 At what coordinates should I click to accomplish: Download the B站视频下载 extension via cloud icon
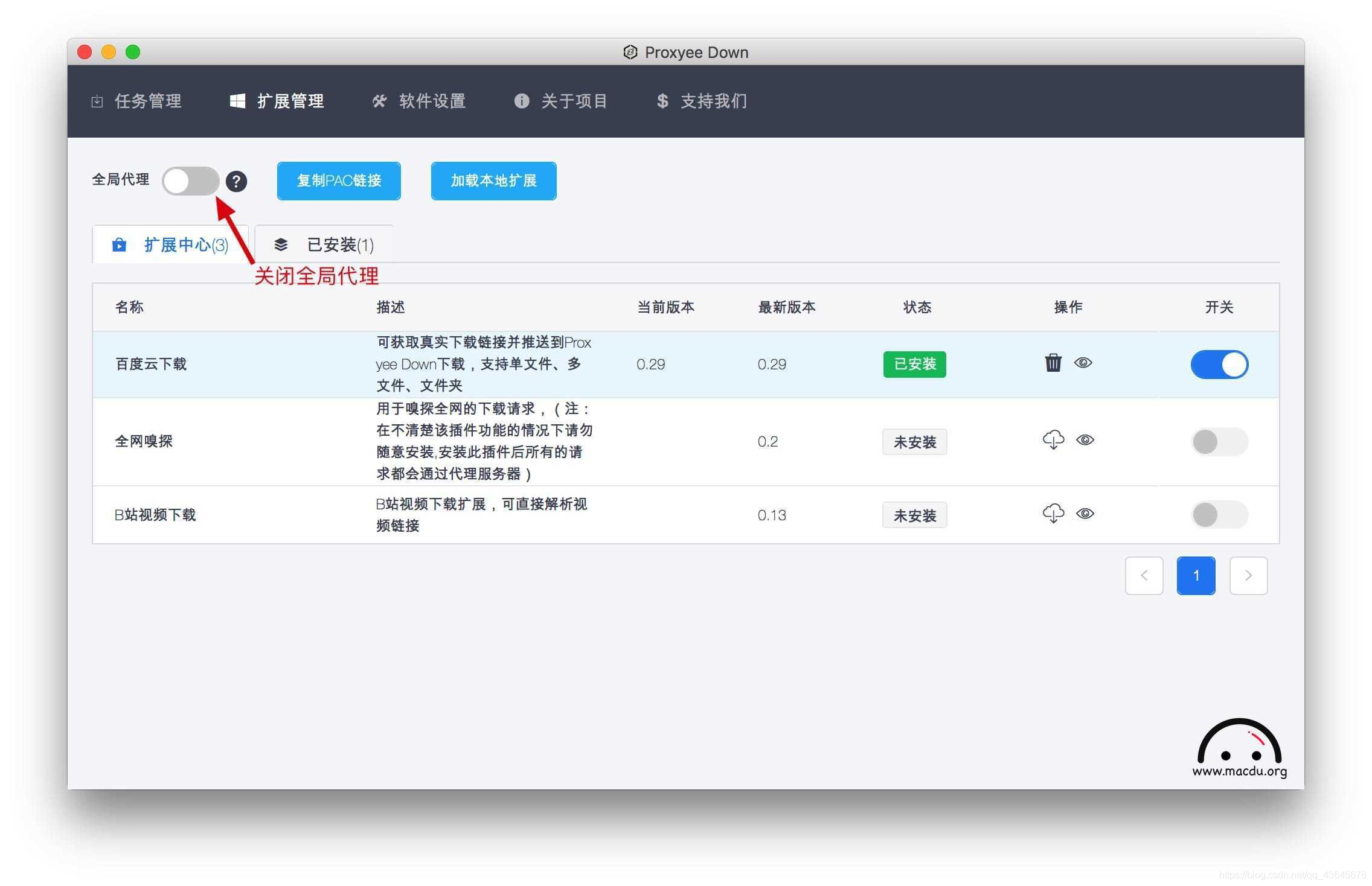click(1053, 513)
